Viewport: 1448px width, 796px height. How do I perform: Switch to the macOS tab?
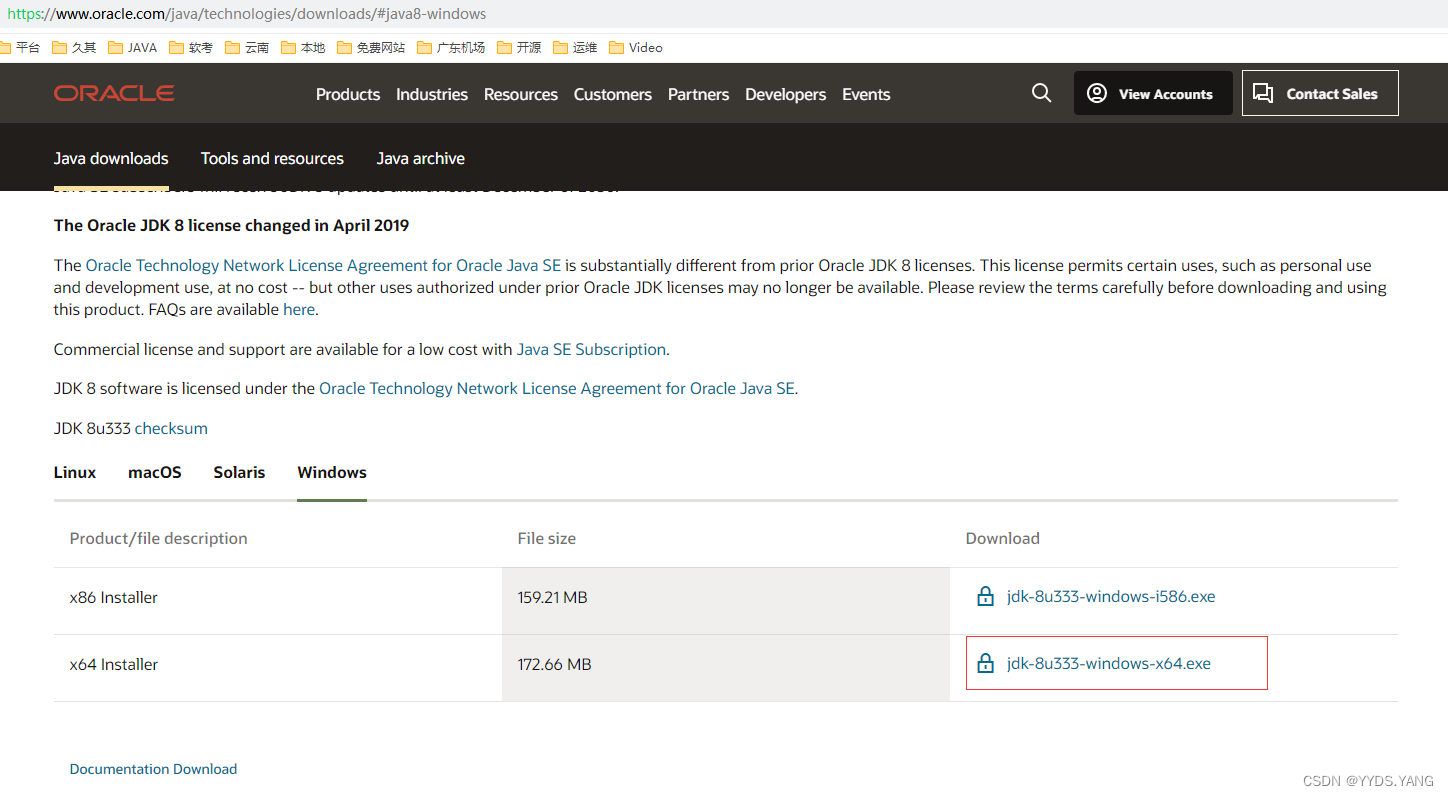[155, 472]
